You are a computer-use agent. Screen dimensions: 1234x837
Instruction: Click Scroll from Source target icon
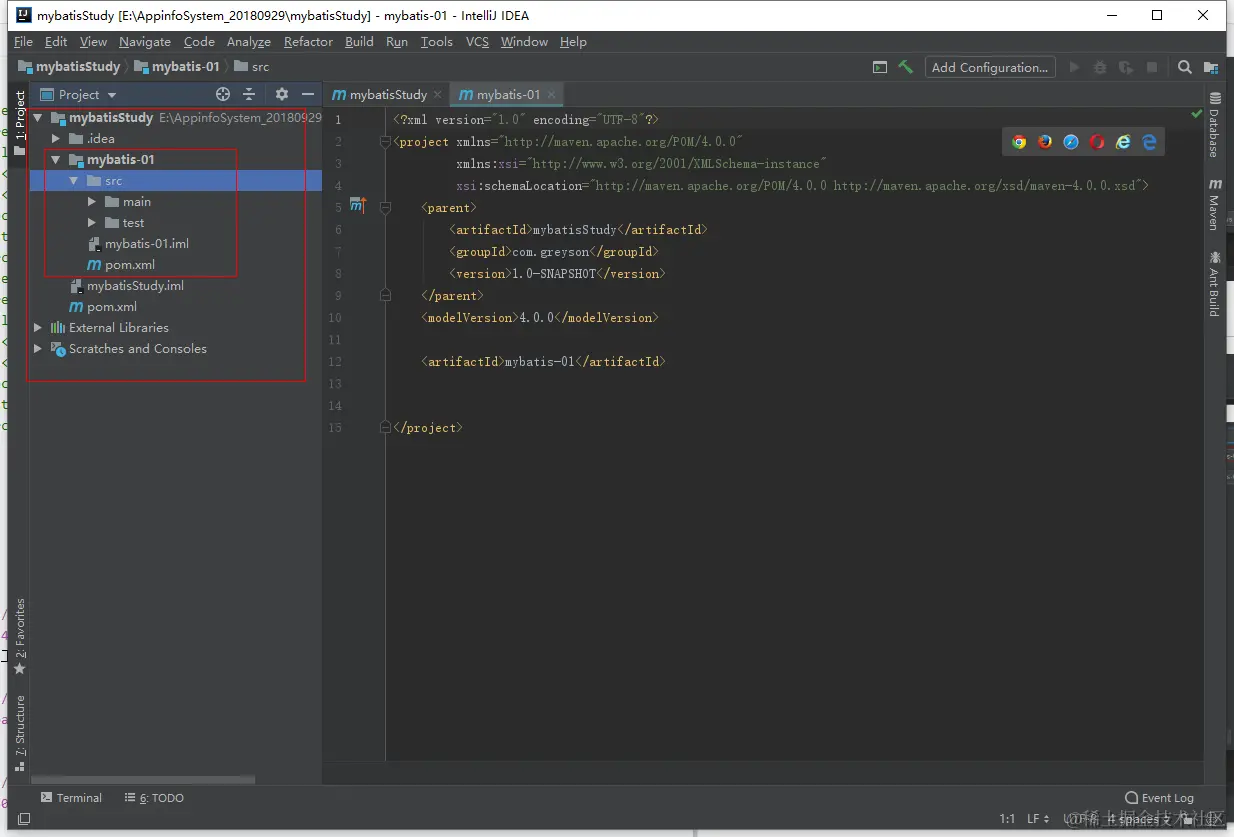coord(223,94)
